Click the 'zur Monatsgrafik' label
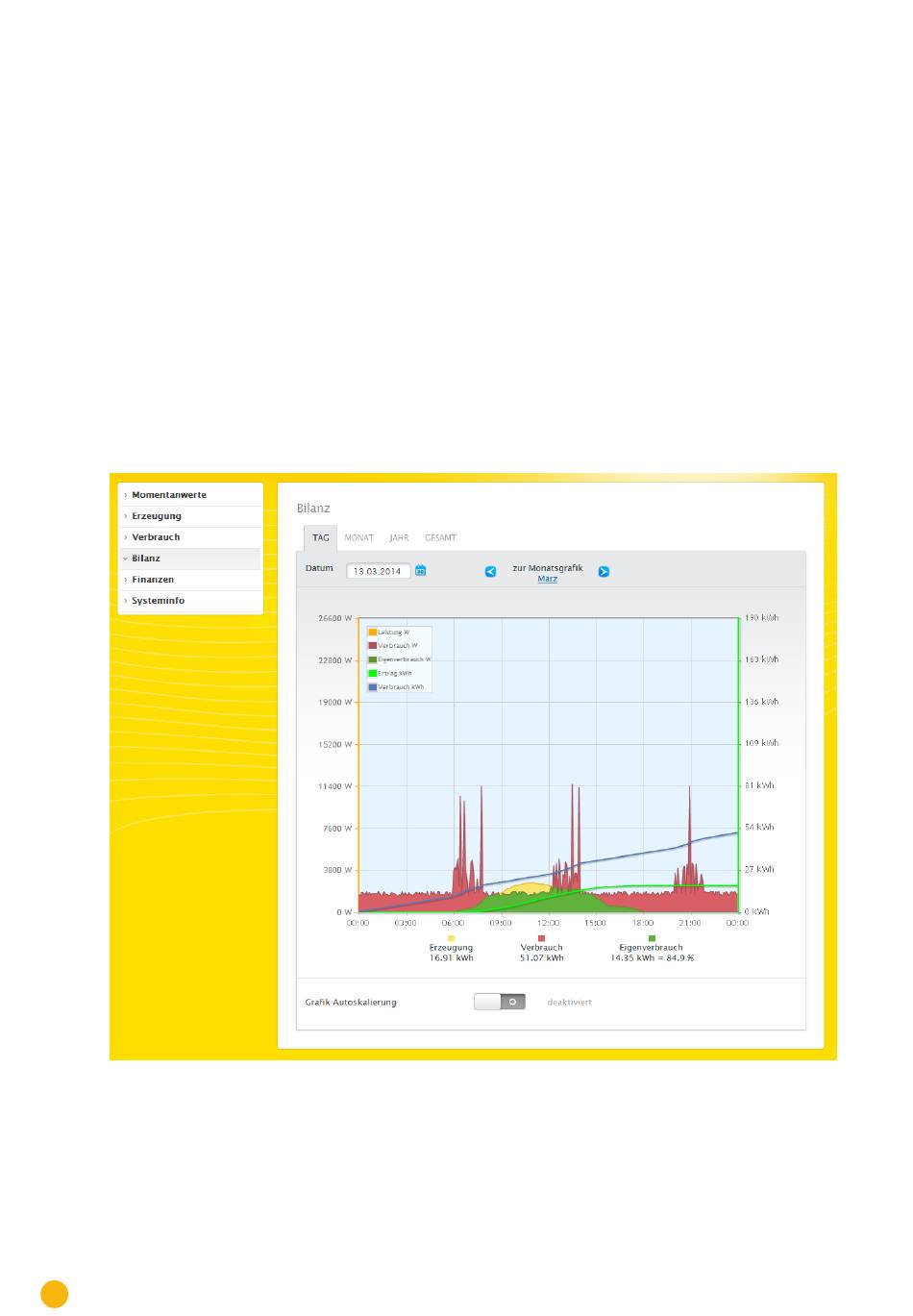This screenshot has height=1316, width=913. point(548,568)
